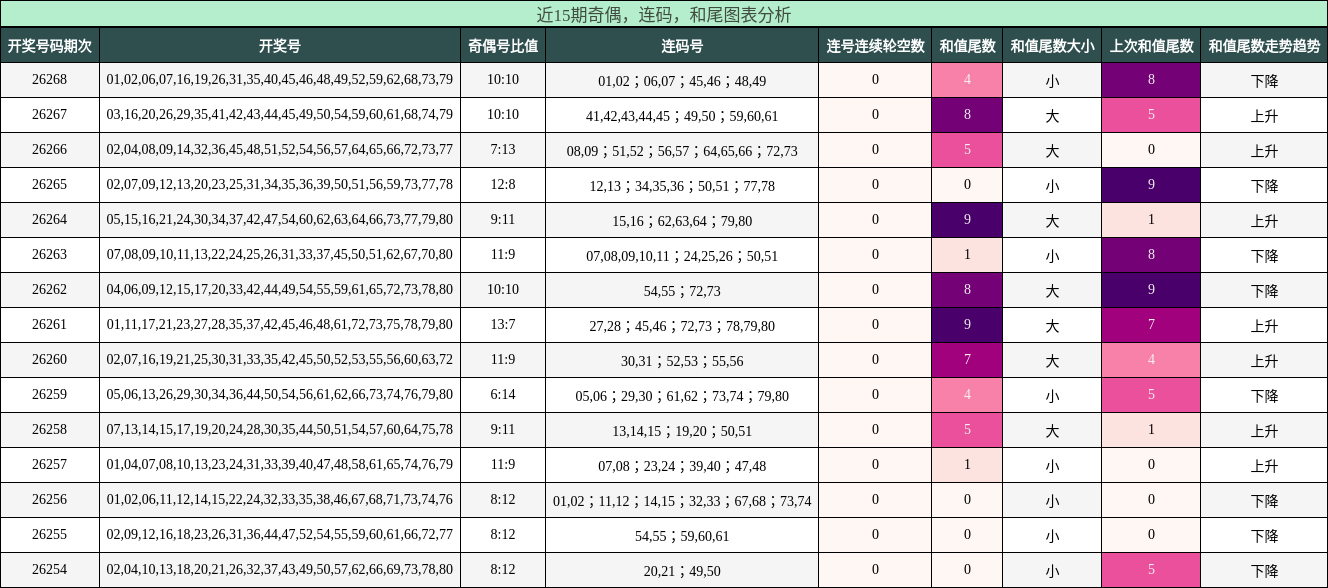Screen dimensions: 1328x588
Task: Click the odd-even ratio 12:8 in row 26265
Action: pyautogui.click(x=503, y=185)
